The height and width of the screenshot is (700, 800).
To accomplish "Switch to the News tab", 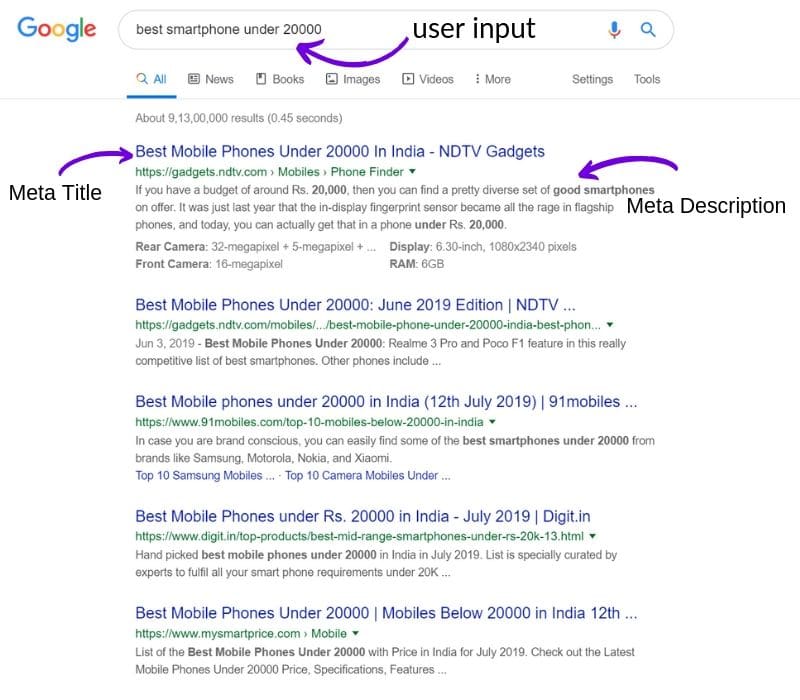I will 211,79.
